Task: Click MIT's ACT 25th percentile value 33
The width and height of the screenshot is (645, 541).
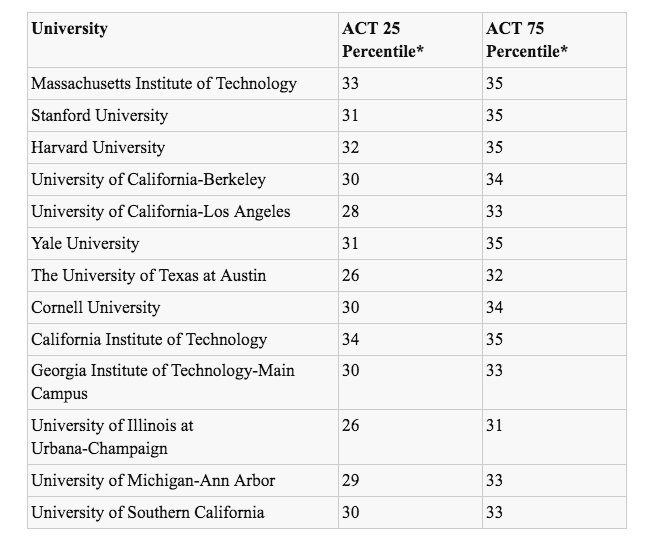Action: 350,84
